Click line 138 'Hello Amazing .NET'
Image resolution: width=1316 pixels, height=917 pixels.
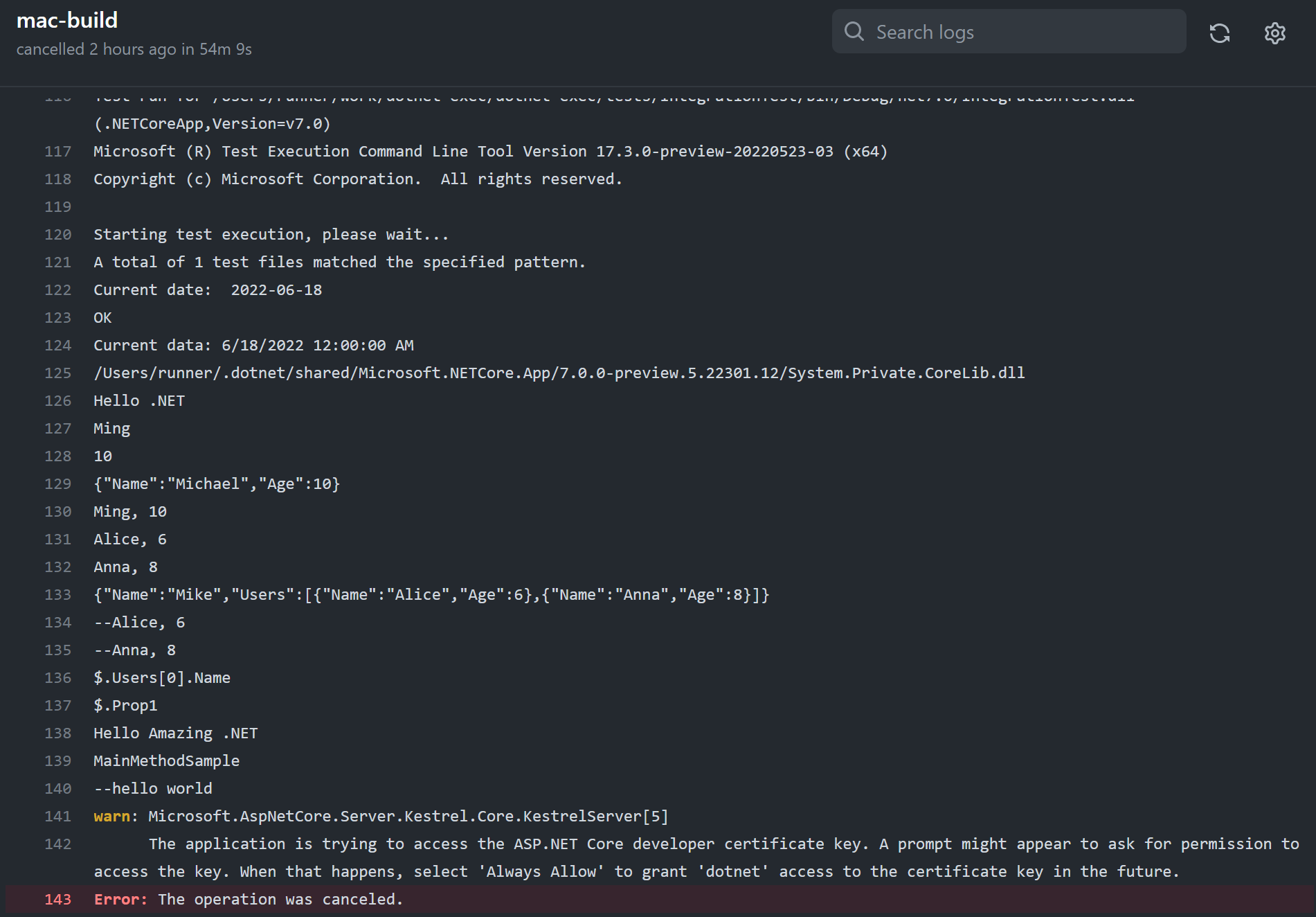(x=175, y=733)
